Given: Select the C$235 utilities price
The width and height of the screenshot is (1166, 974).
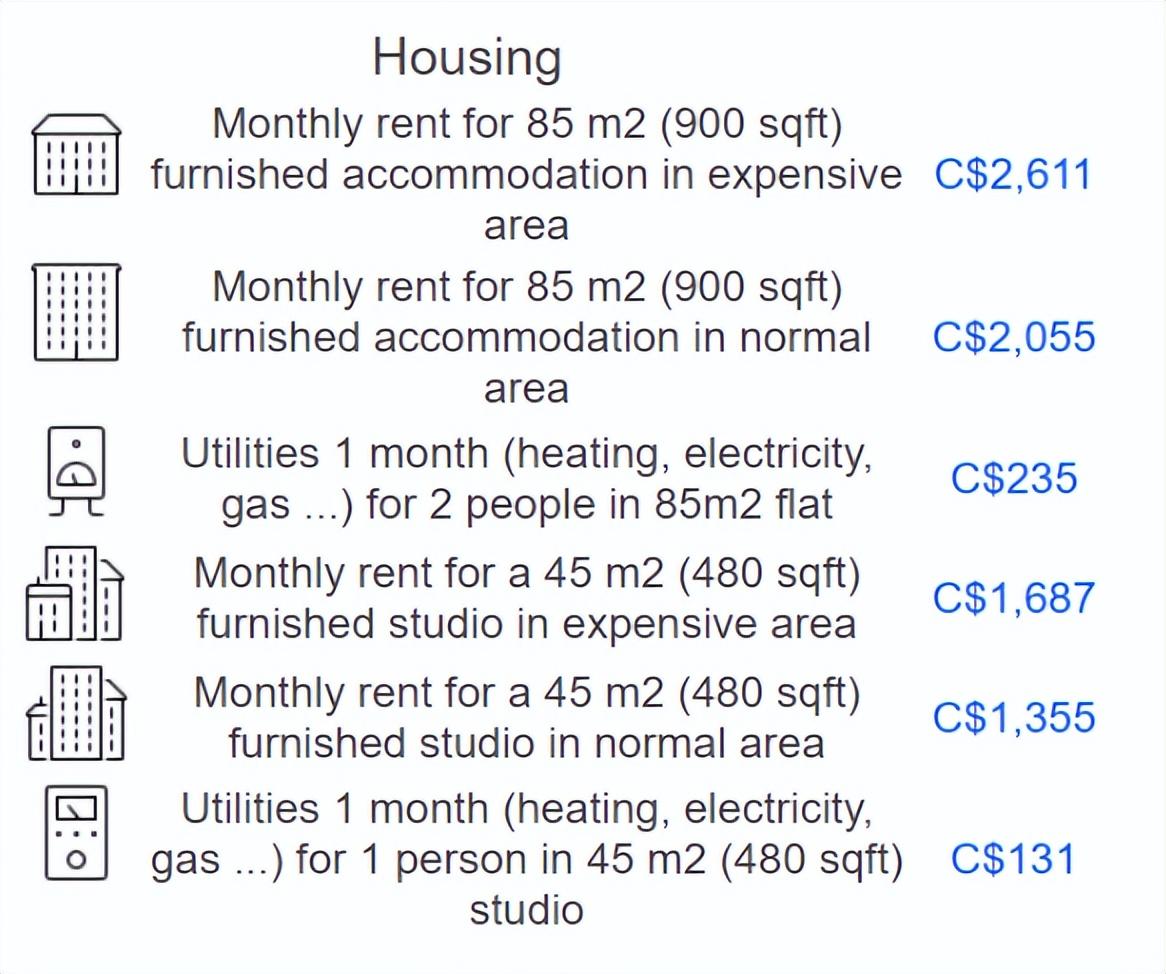Looking at the screenshot, I should point(1013,478).
